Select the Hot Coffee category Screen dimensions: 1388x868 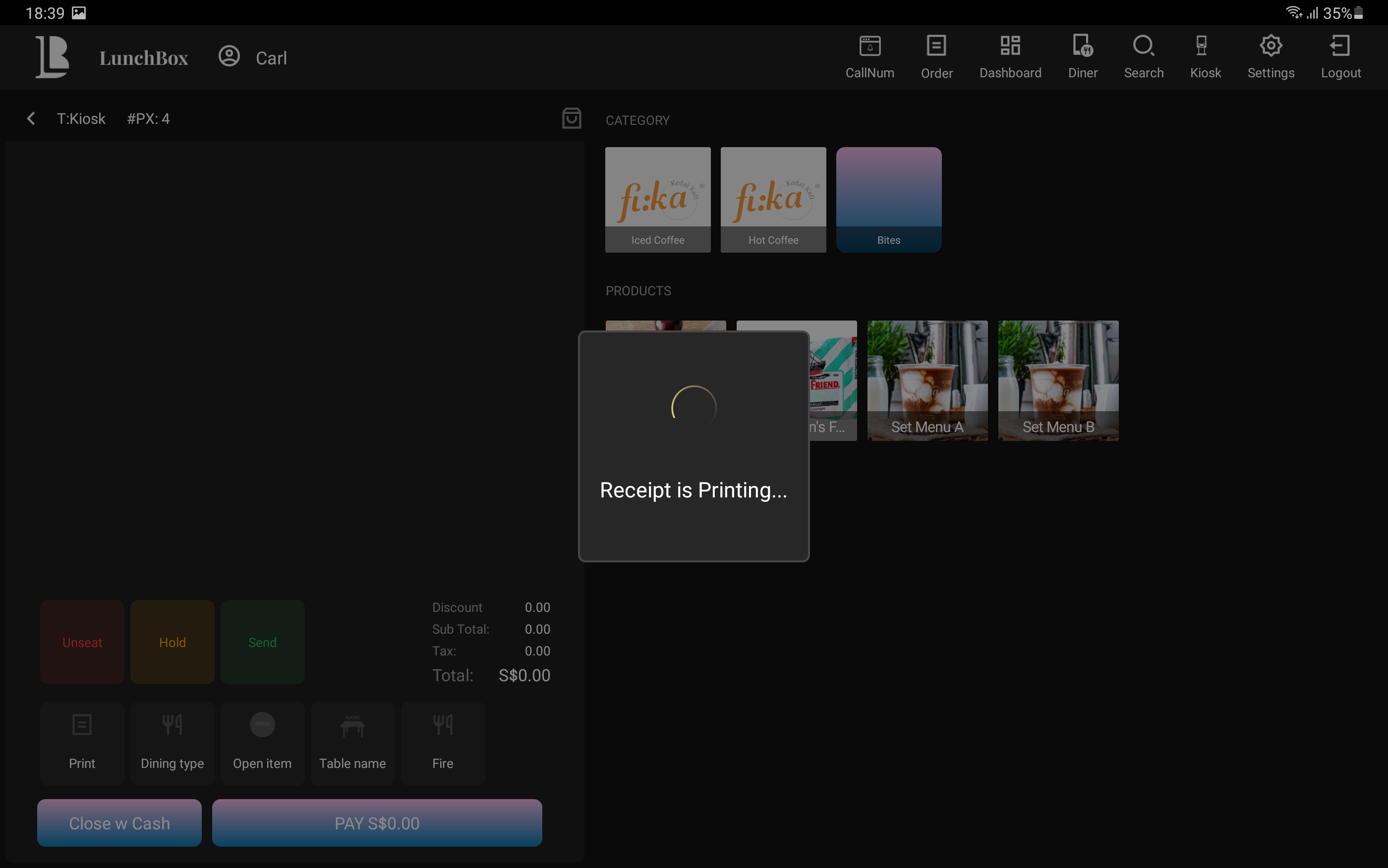pyautogui.click(x=773, y=199)
